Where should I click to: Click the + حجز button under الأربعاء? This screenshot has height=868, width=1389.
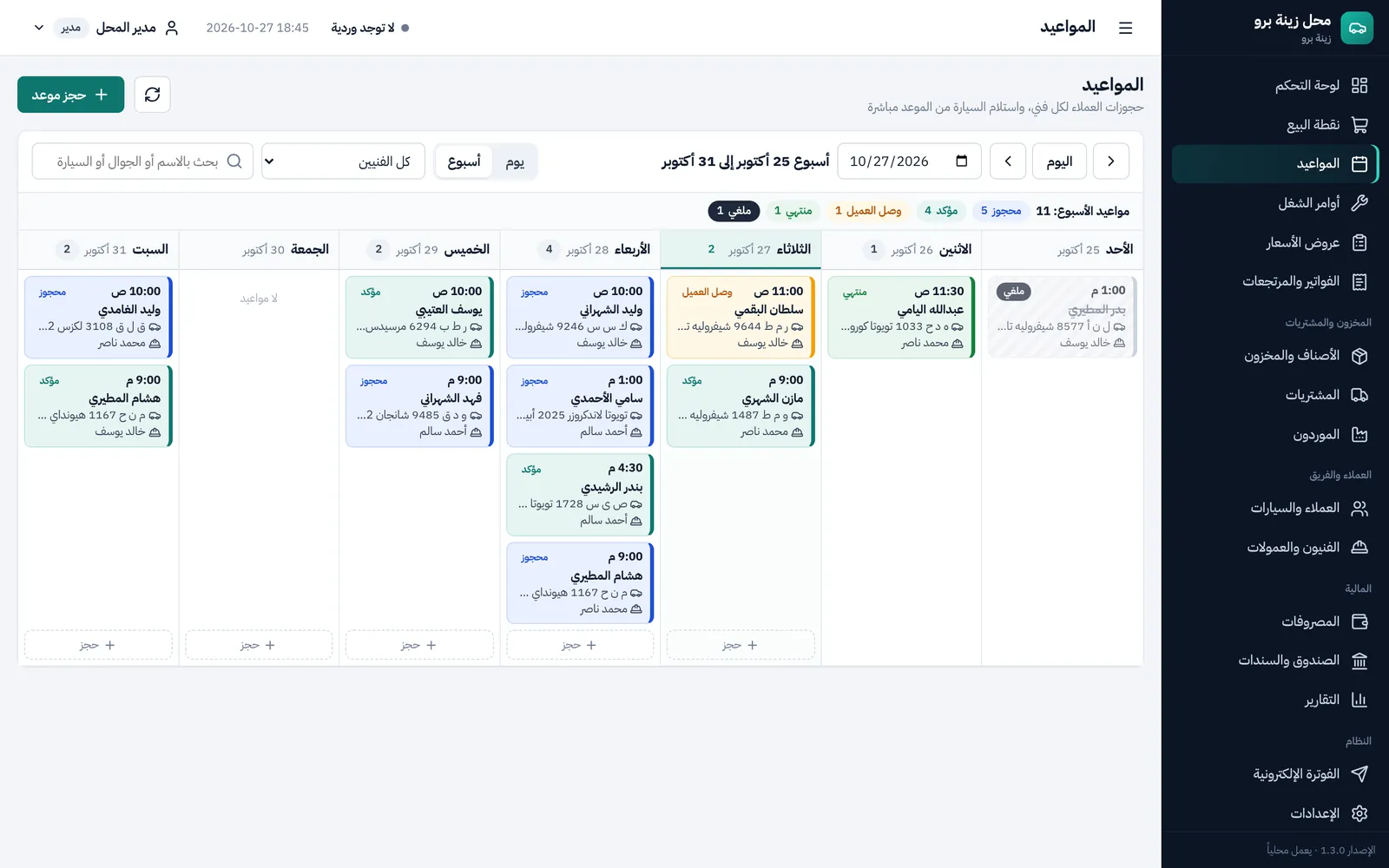click(580, 645)
